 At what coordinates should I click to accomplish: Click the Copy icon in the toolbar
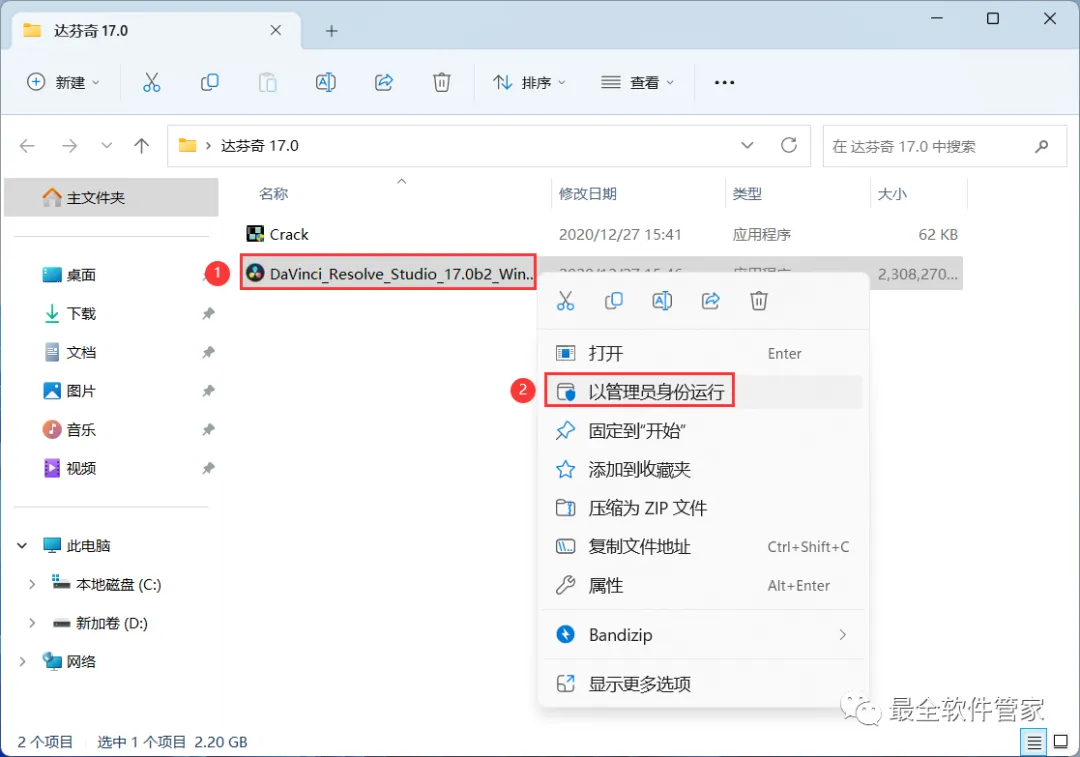209,83
